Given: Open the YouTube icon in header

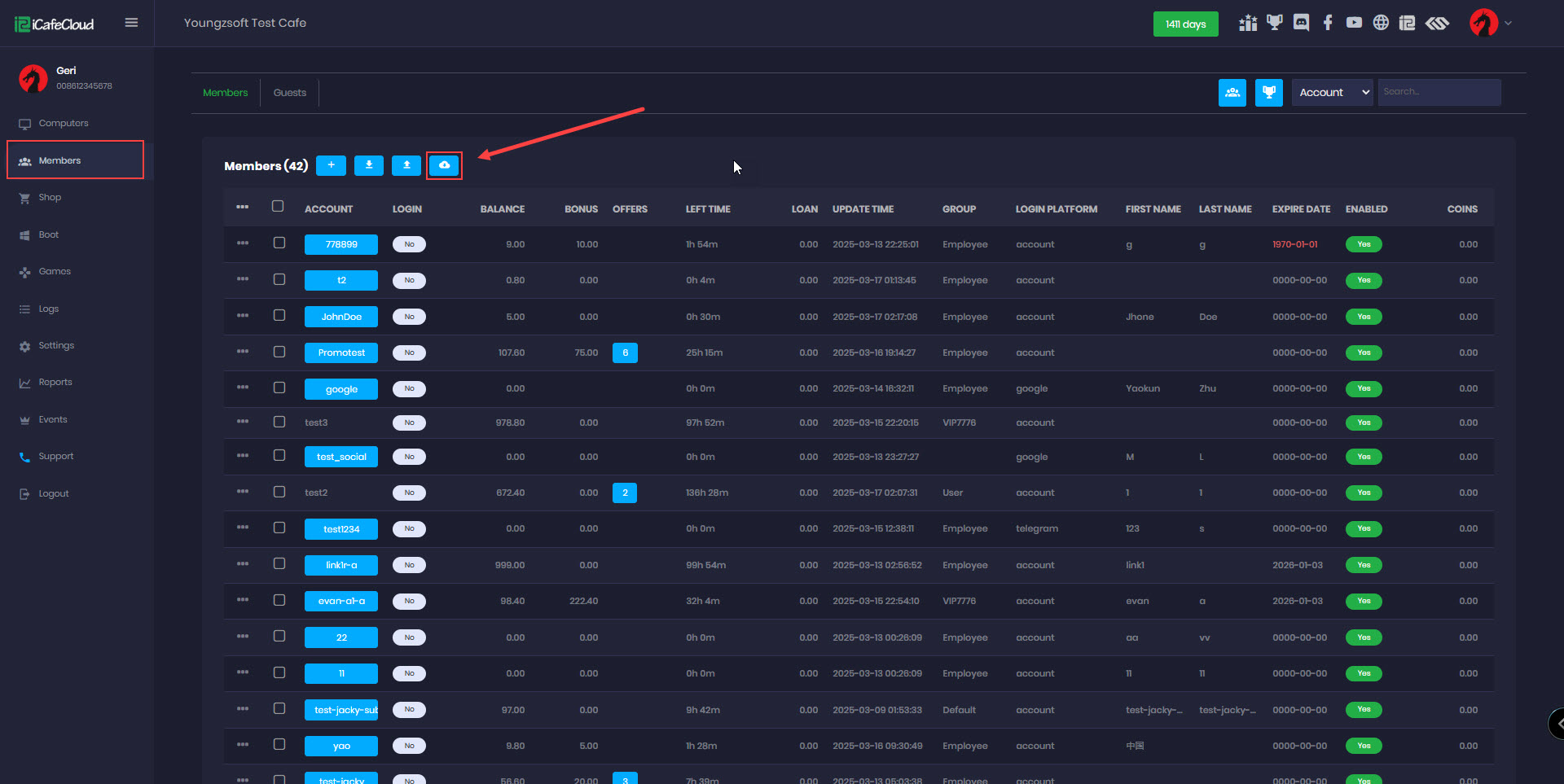Looking at the screenshot, I should [1354, 23].
